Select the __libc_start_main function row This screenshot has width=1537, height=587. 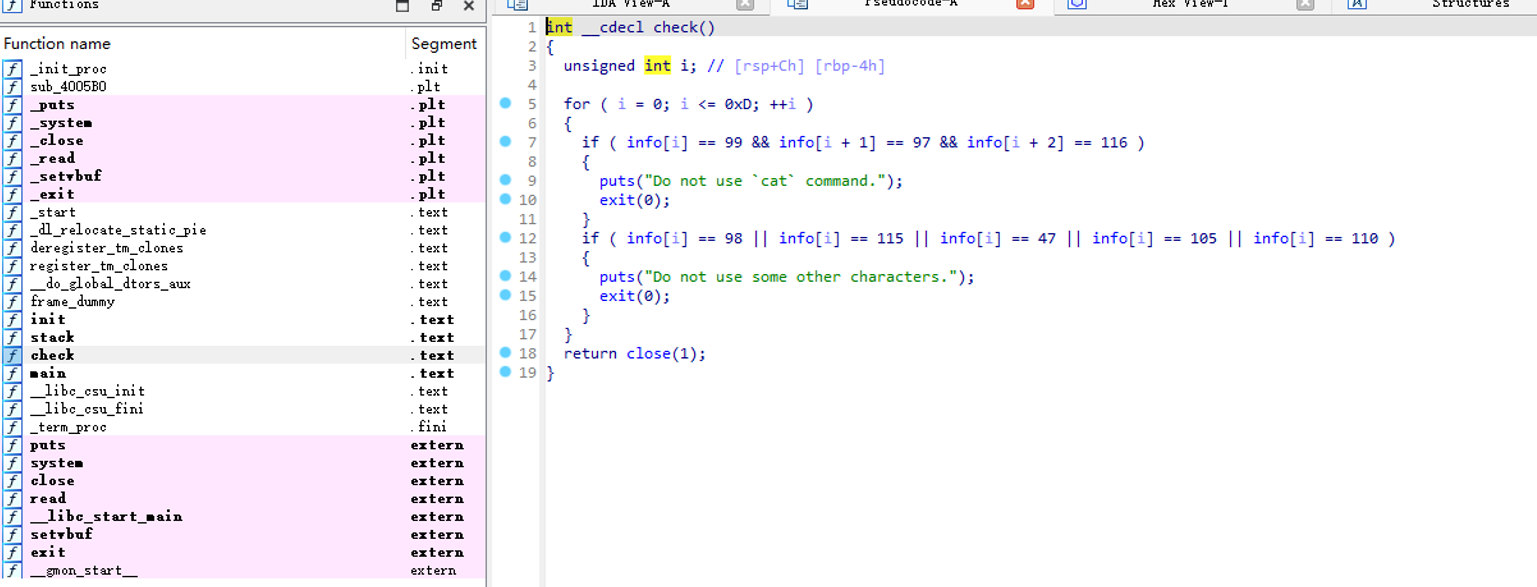[x=243, y=517]
